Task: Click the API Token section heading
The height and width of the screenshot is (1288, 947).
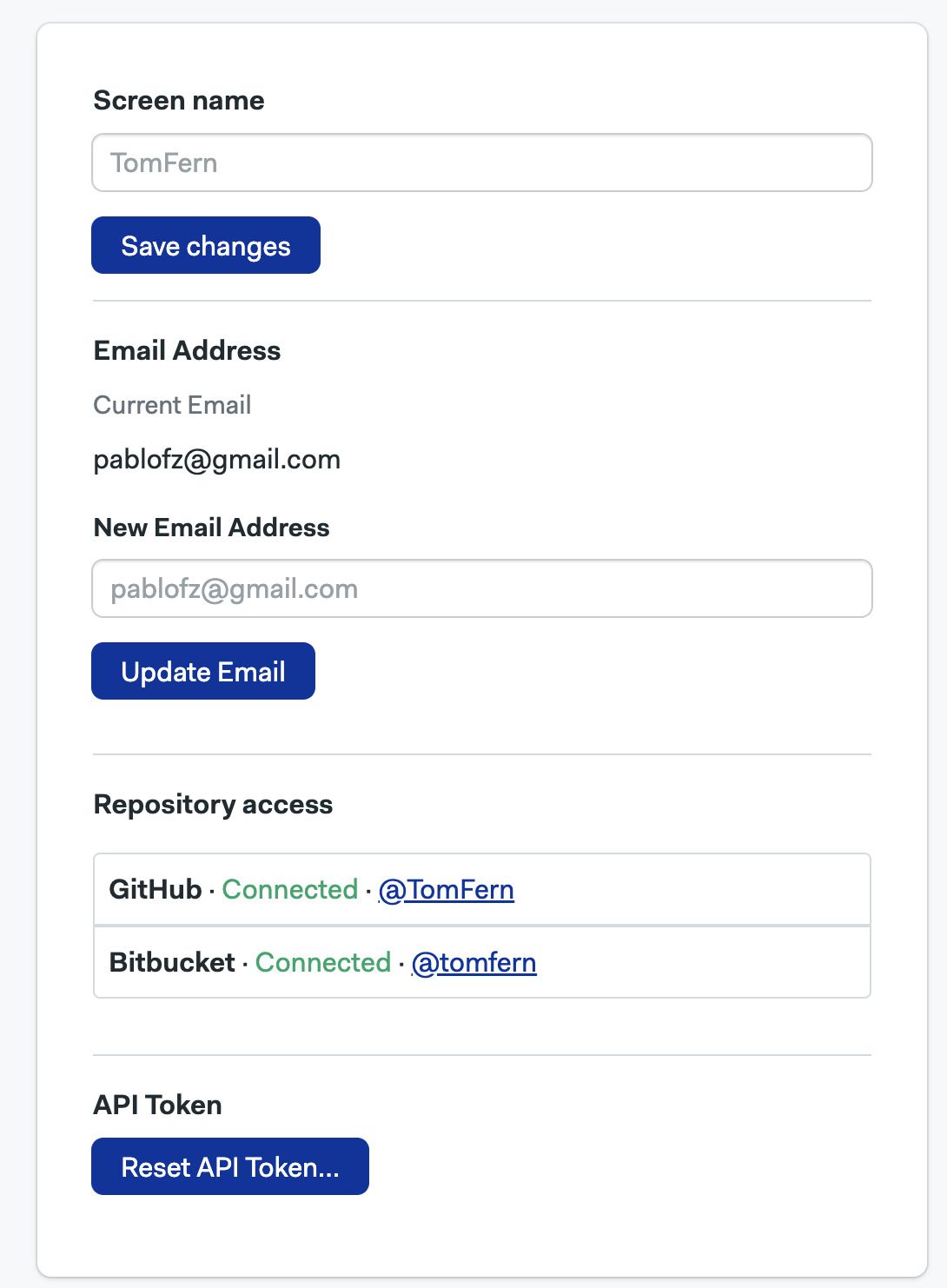Action: 157,1105
